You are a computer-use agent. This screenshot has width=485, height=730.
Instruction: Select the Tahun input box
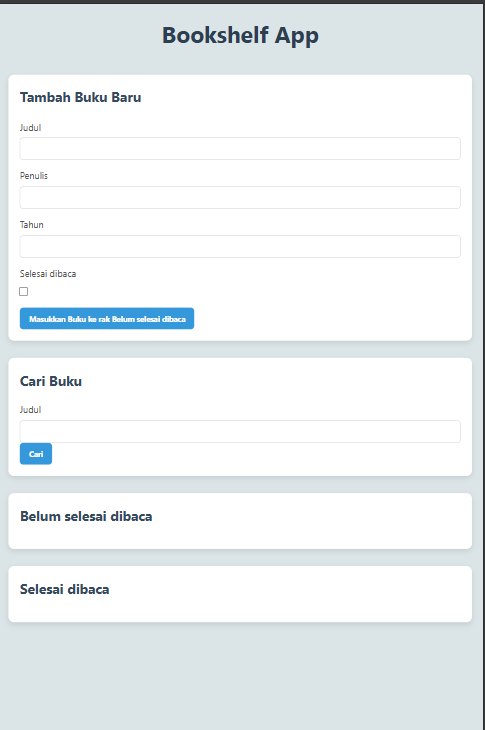click(x=240, y=246)
